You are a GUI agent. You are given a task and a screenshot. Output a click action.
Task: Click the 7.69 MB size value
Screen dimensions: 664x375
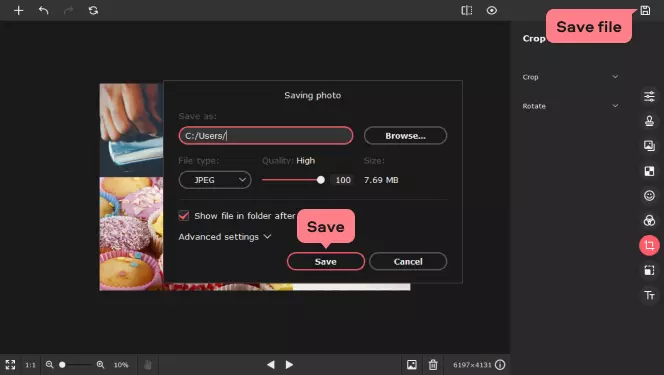(x=381, y=180)
